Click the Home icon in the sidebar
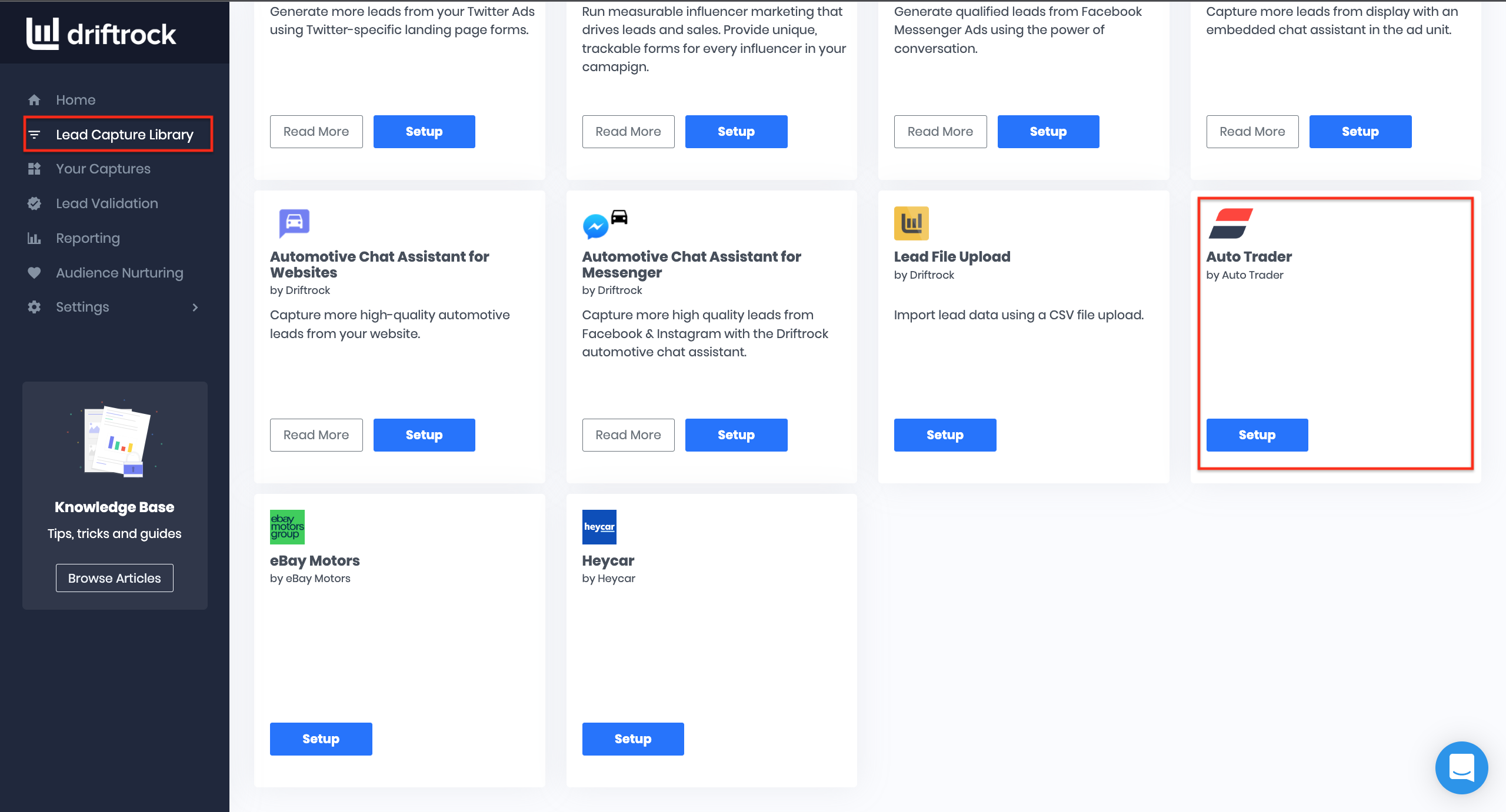Image resolution: width=1506 pixels, height=812 pixels. [34, 99]
